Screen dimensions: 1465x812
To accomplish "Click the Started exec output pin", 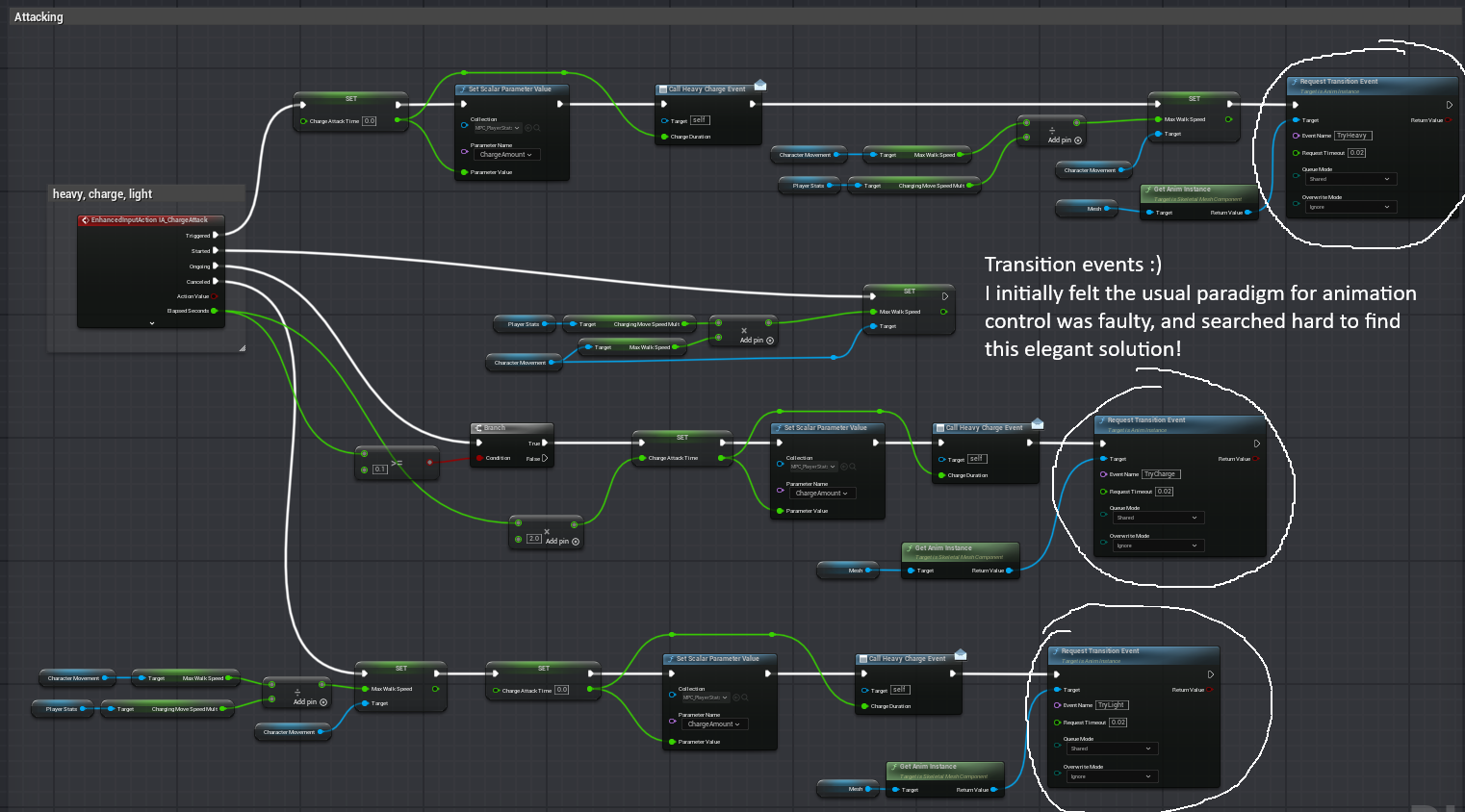I will 216,250.
